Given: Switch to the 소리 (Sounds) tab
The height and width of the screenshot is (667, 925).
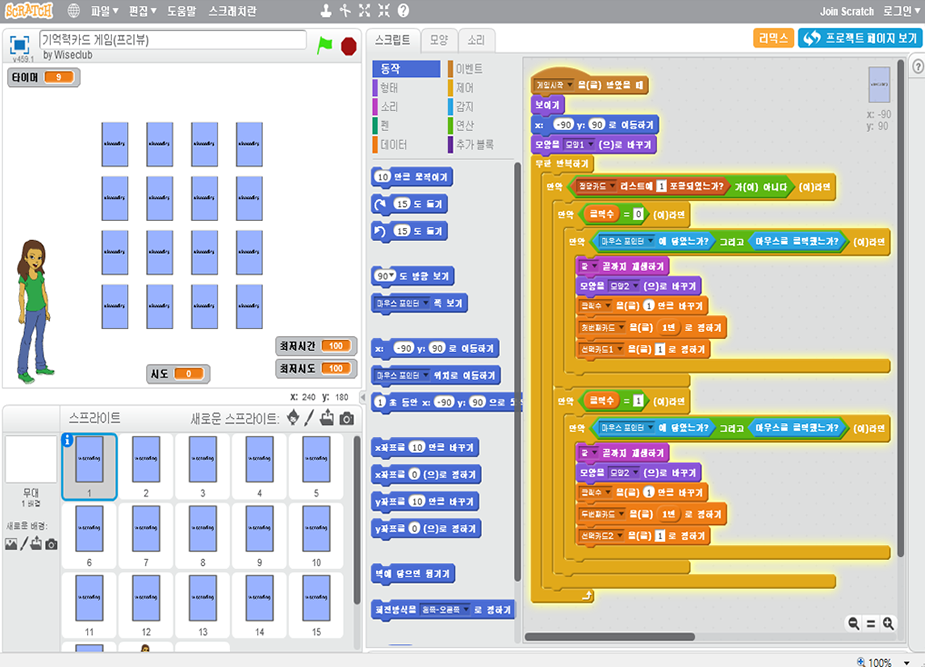Looking at the screenshot, I should coord(476,40).
